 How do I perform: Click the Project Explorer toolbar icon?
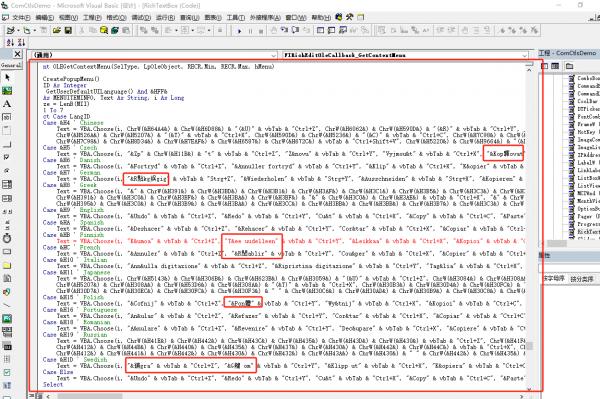[321, 31]
